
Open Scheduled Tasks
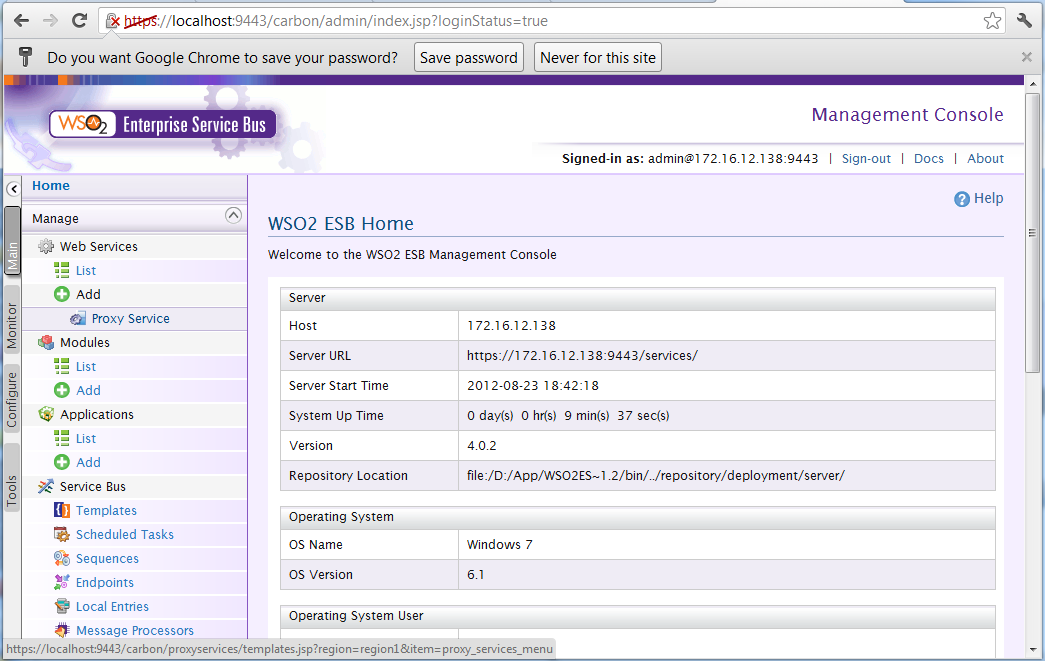125,534
